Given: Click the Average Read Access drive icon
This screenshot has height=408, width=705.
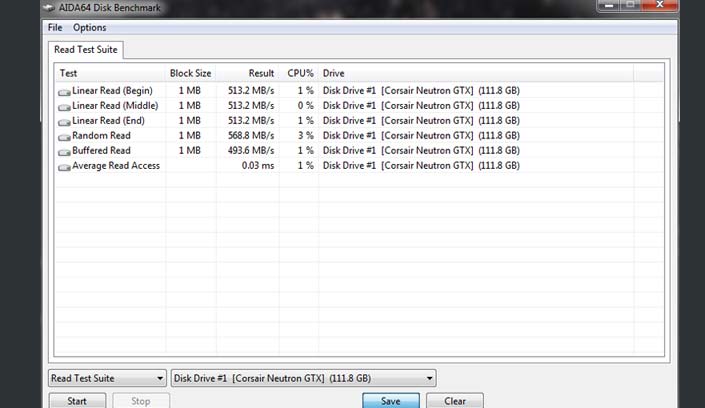Looking at the screenshot, I should coord(65,166).
